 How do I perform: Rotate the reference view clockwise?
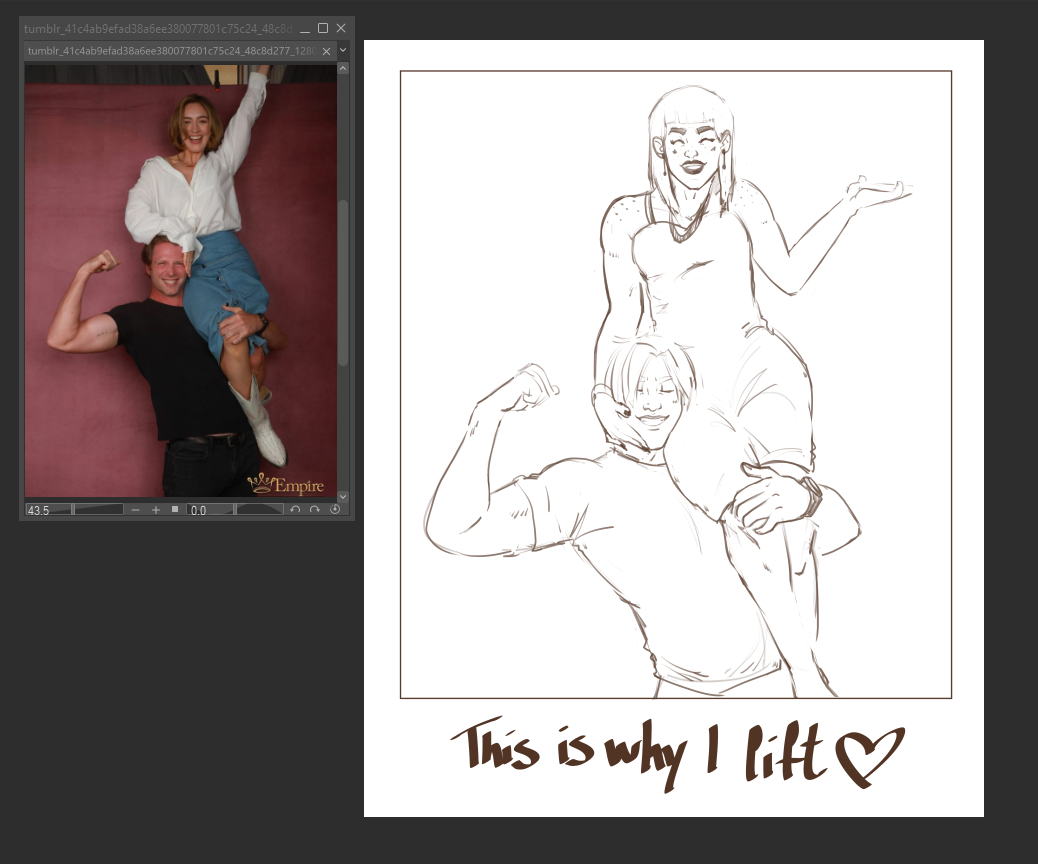point(315,510)
